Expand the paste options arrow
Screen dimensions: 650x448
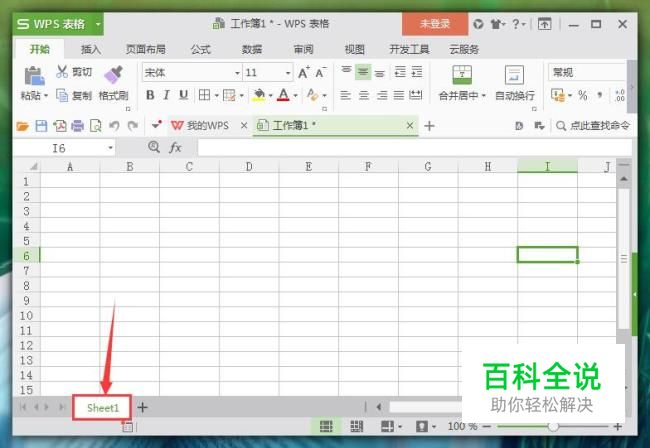pos(46,96)
